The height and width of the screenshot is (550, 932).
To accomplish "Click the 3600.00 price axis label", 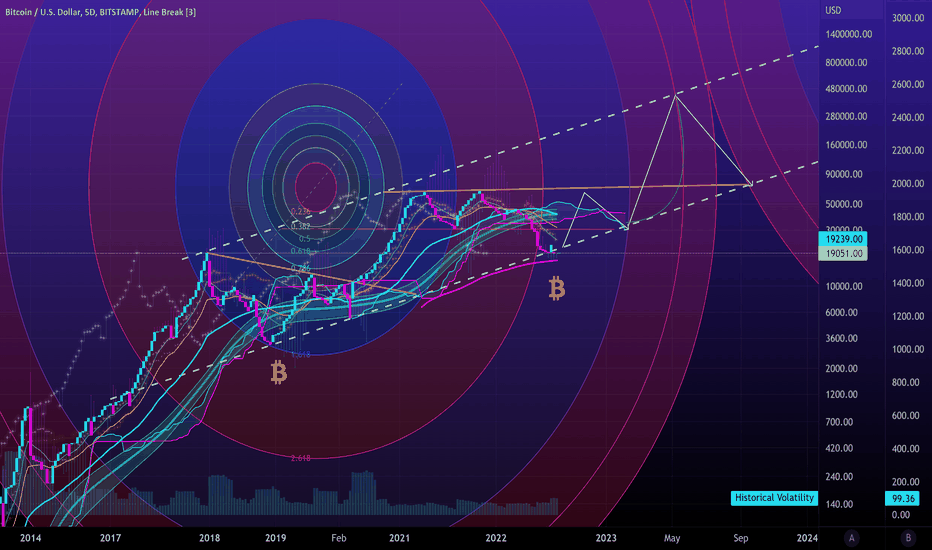I will pyautogui.click(x=842, y=338).
